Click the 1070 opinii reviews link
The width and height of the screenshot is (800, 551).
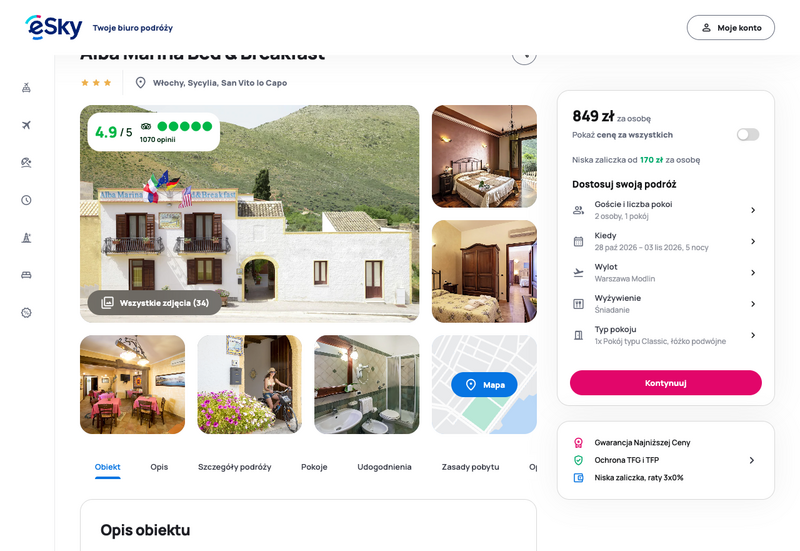pyautogui.click(x=158, y=139)
